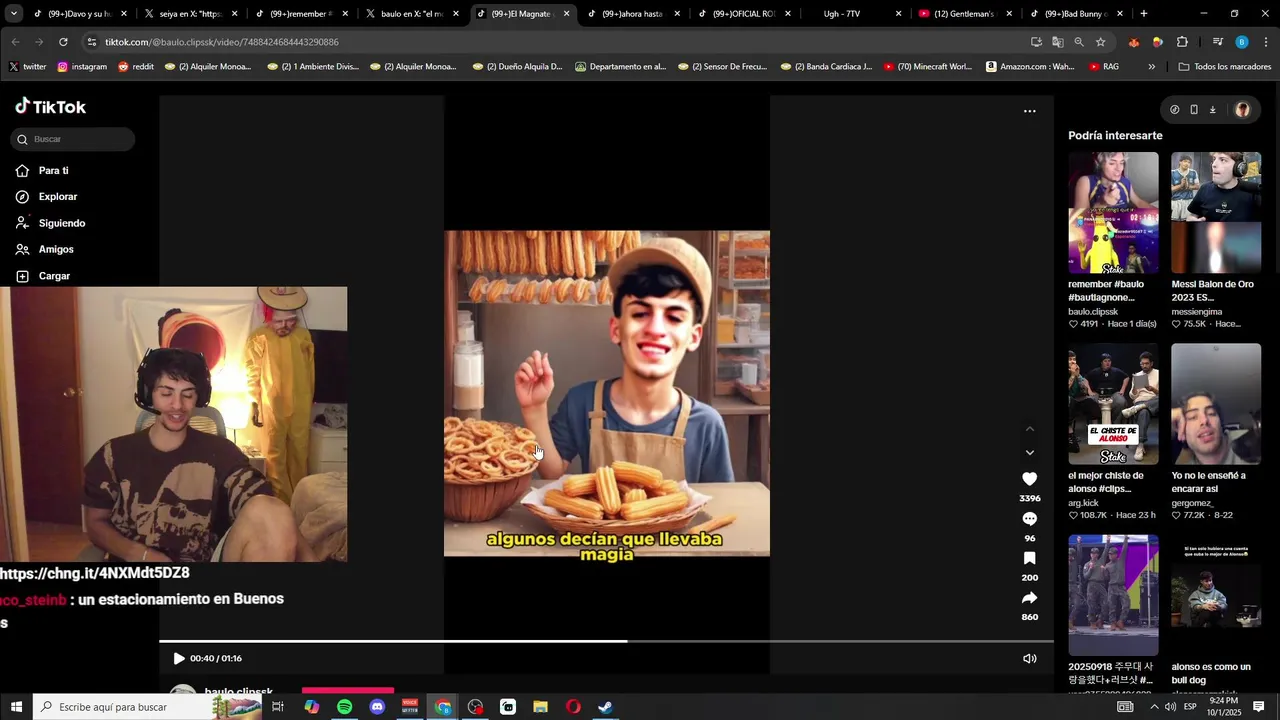Open the twitter bookmark
Viewport: 1280px width, 720px height.
pos(28,67)
